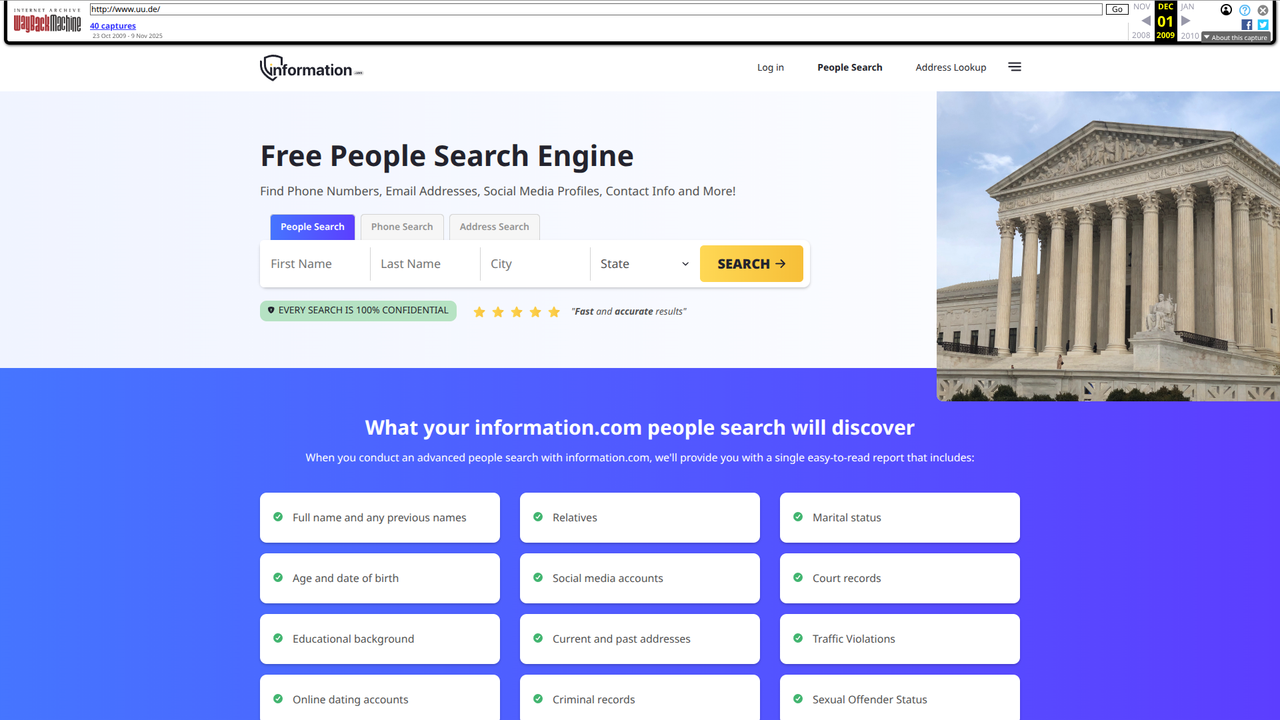
Task: Open the 40 captures link
Action: click(113, 26)
